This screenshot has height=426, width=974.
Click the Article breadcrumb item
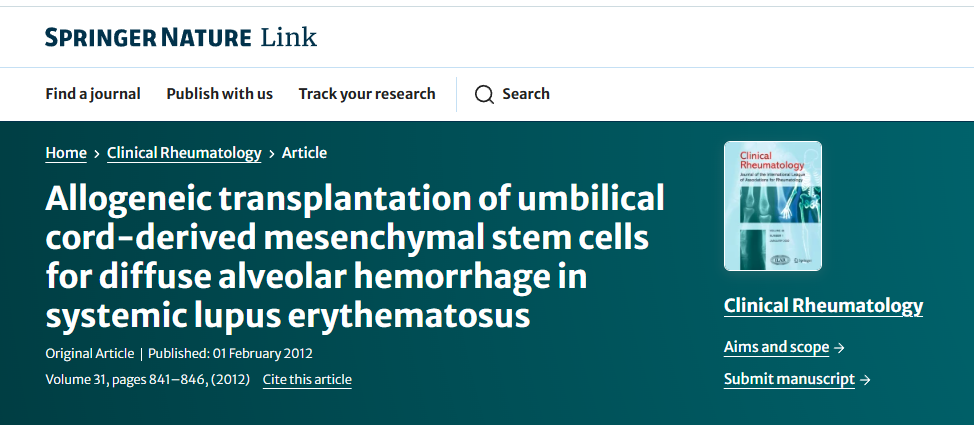click(x=304, y=153)
